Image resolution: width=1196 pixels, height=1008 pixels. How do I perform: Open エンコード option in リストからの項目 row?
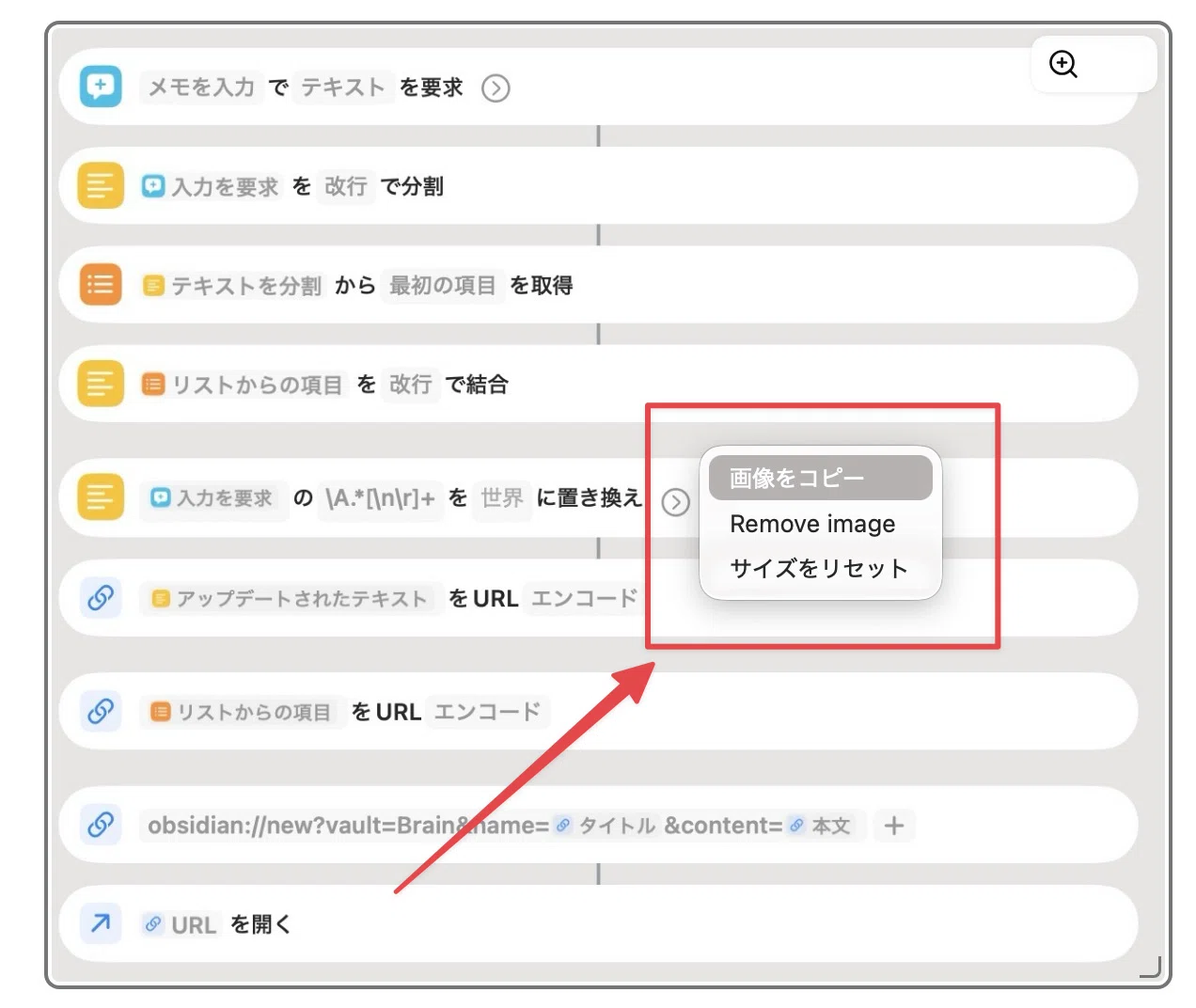click(487, 712)
